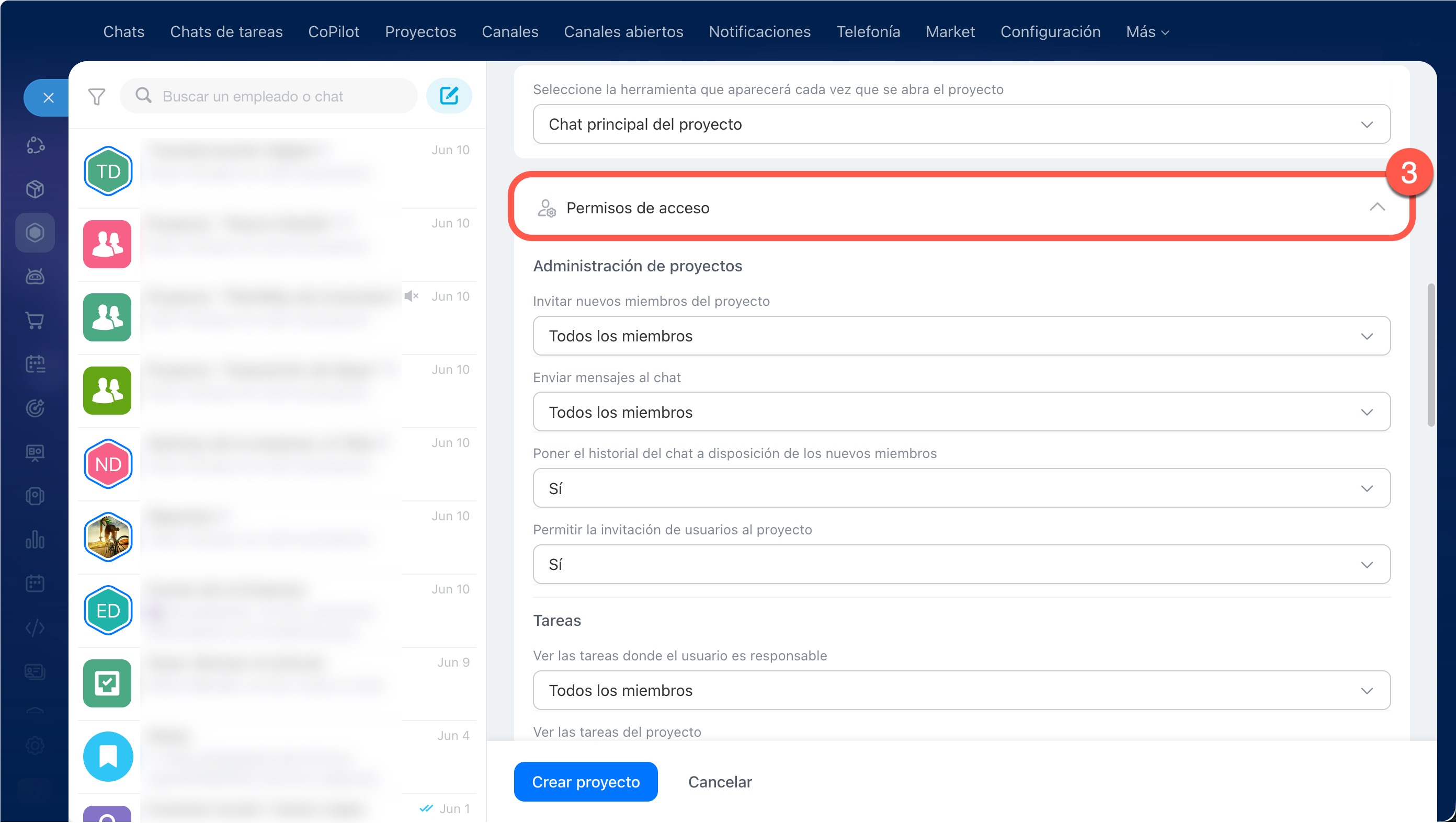
Task: Open the three connected circles sidebar icon
Action: point(35,145)
